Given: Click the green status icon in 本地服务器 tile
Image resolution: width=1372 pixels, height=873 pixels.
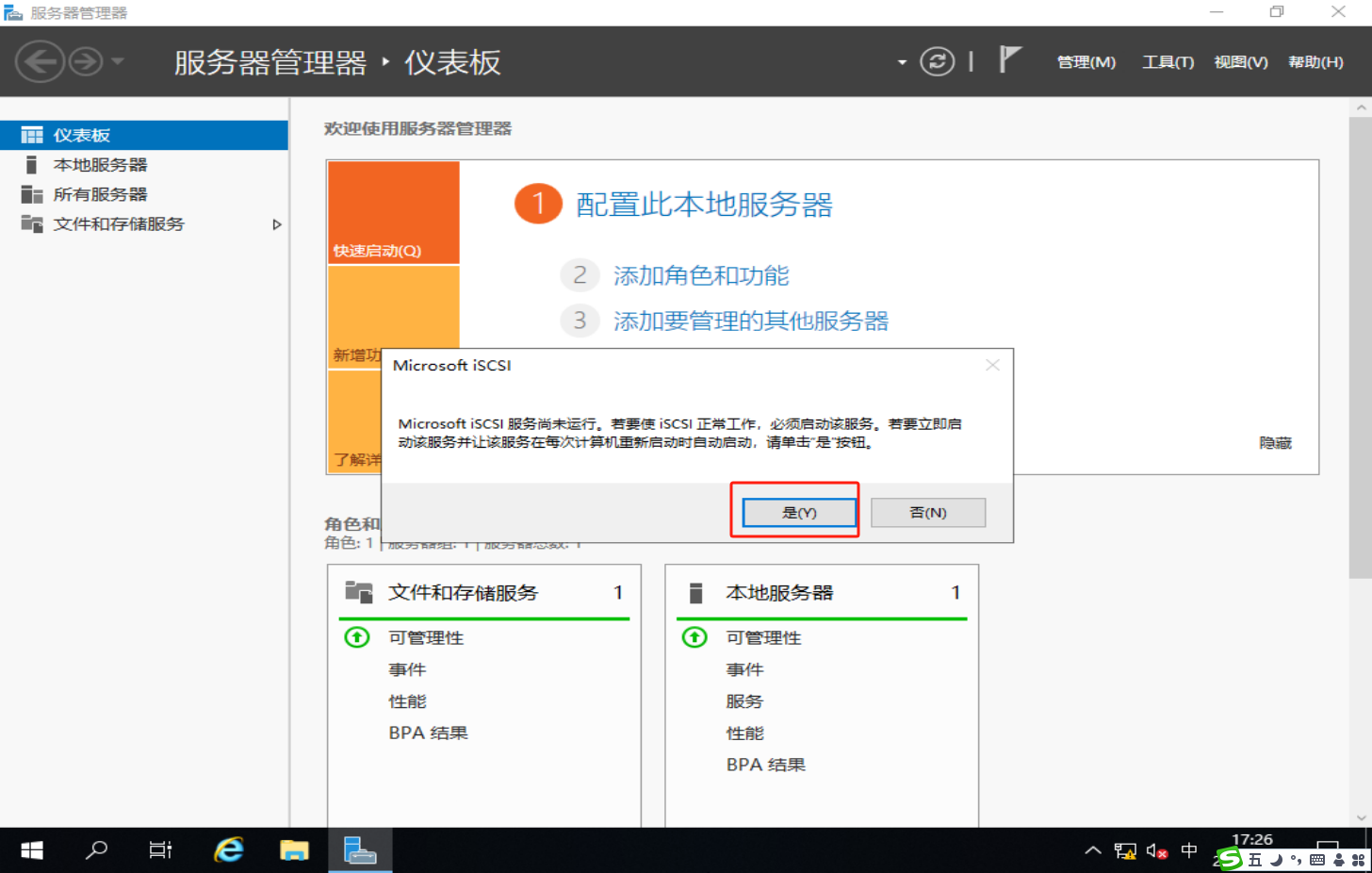Looking at the screenshot, I should (x=694, y=637).
